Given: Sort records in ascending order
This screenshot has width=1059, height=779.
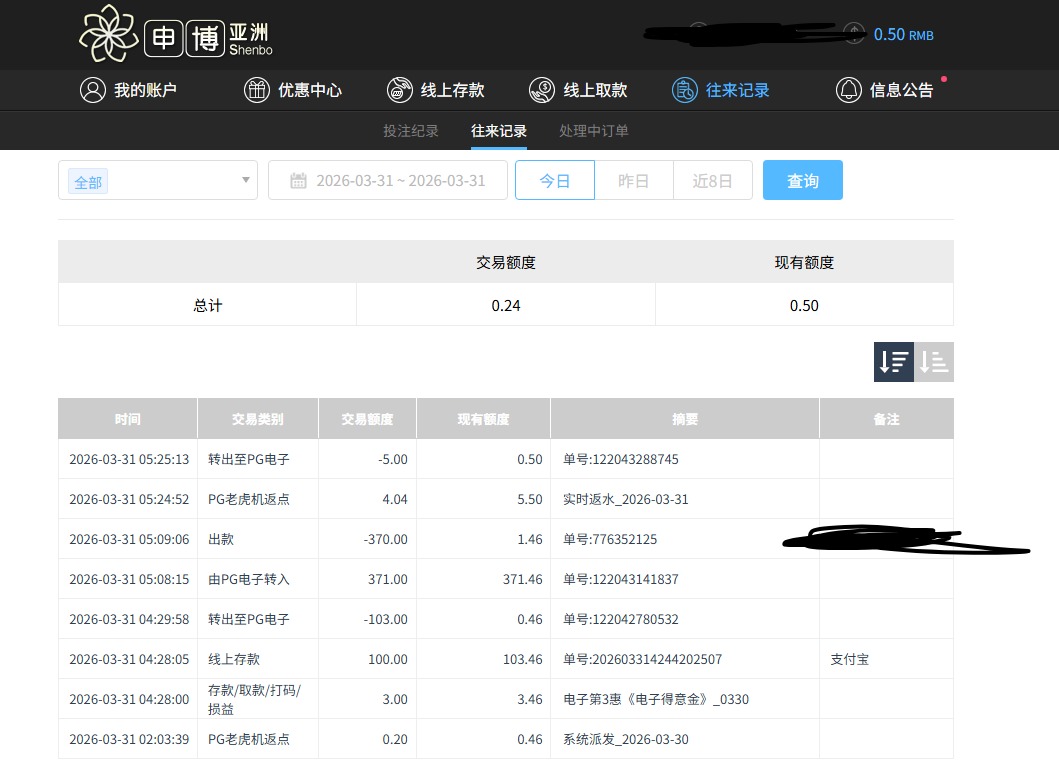Looking at the screenshot, I should pos(934,362).
